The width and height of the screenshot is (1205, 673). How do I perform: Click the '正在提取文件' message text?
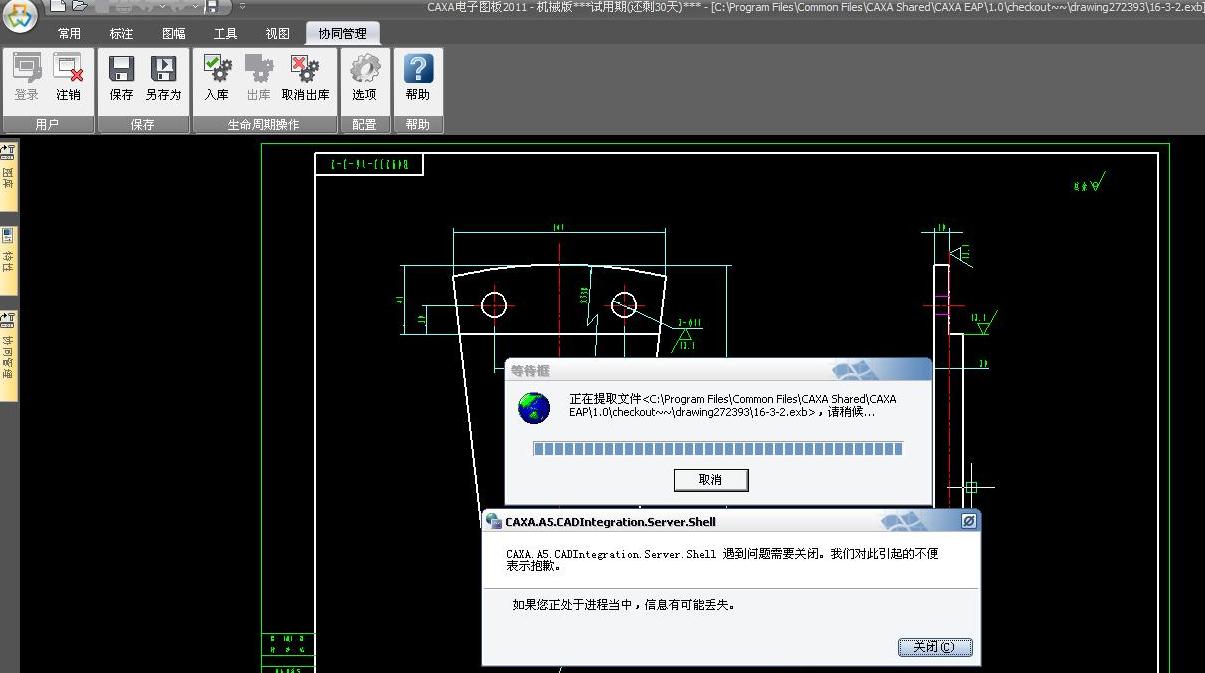(733, 405)
